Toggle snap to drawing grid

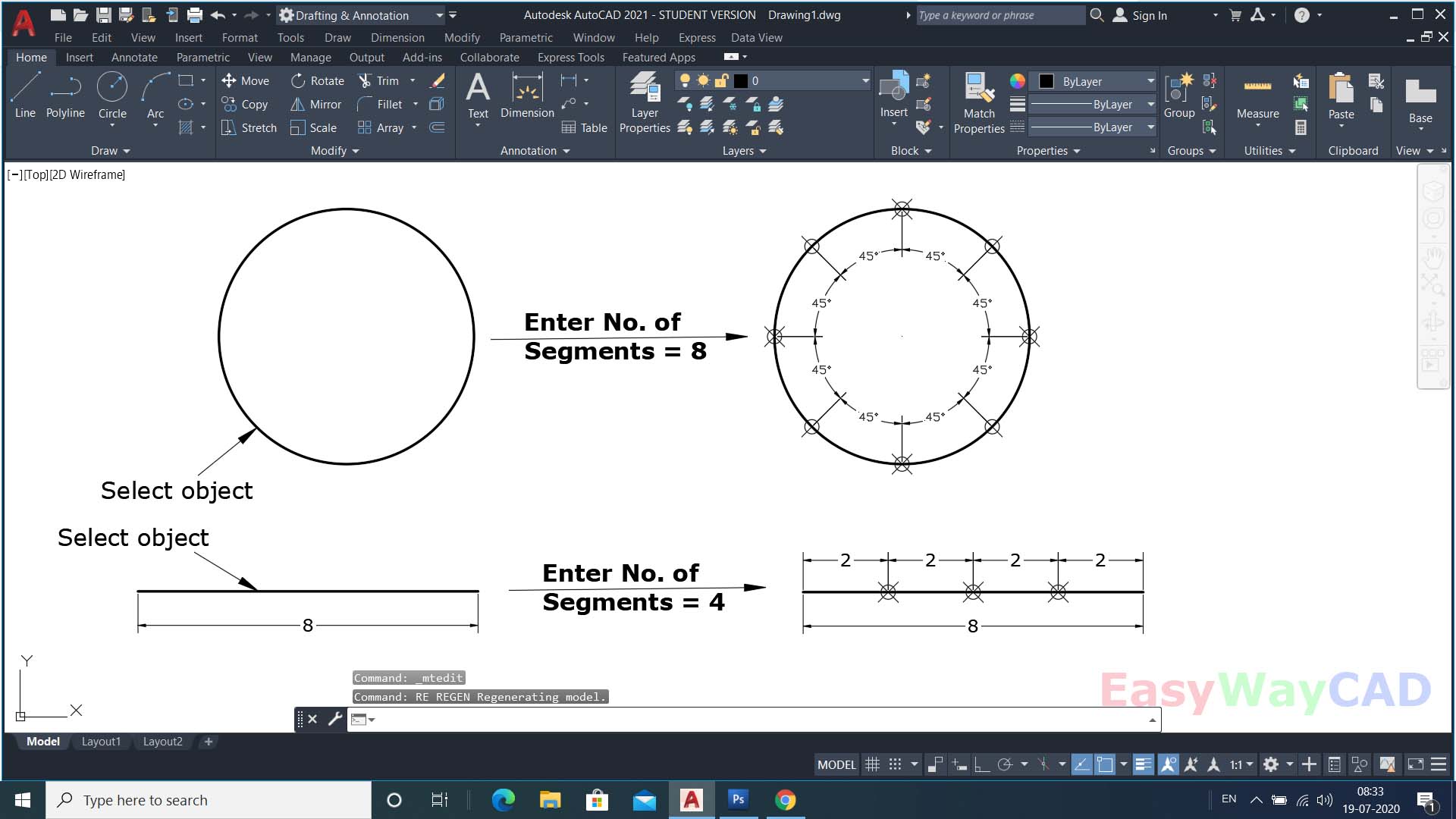pos(896,764)
